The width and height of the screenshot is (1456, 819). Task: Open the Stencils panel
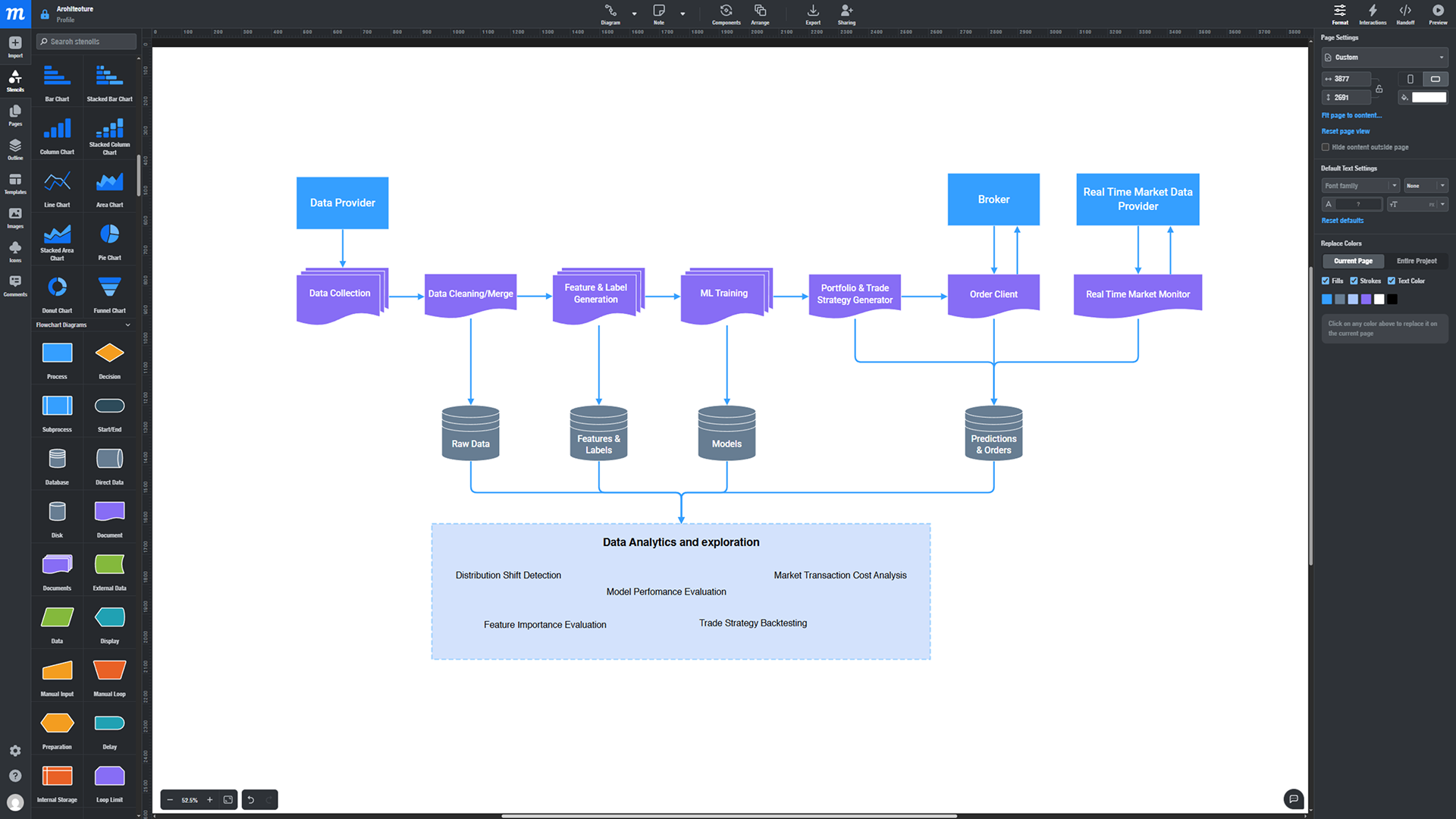(x=14, y=79)
